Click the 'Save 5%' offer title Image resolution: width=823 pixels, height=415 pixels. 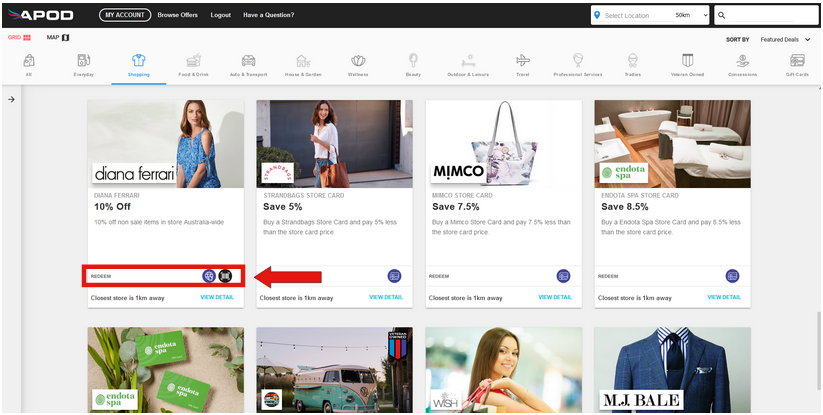click(x=282, y=207)
